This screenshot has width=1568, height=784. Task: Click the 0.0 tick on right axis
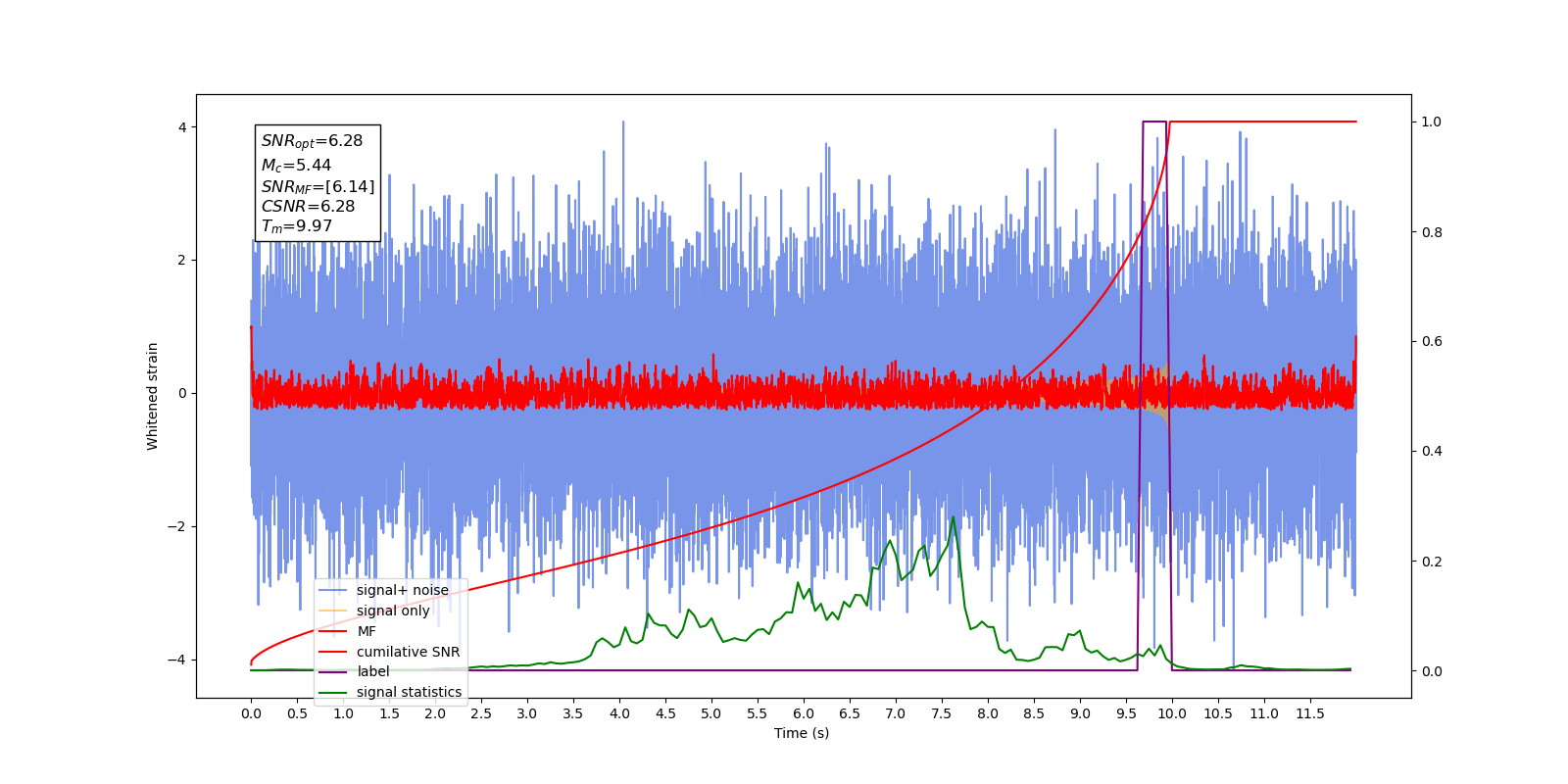pyautogui.click(x=1432, y=671)
